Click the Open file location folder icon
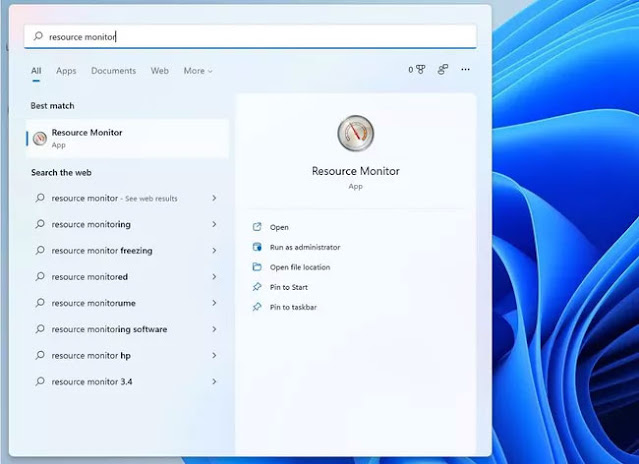The image size is (639, 464). pyautogui.click(x=257, y=267)
